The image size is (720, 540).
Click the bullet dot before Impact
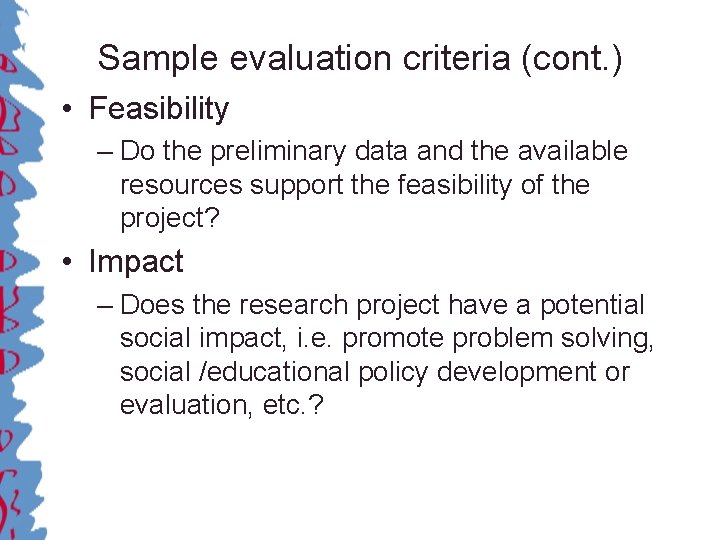click(x=68, y=261)
